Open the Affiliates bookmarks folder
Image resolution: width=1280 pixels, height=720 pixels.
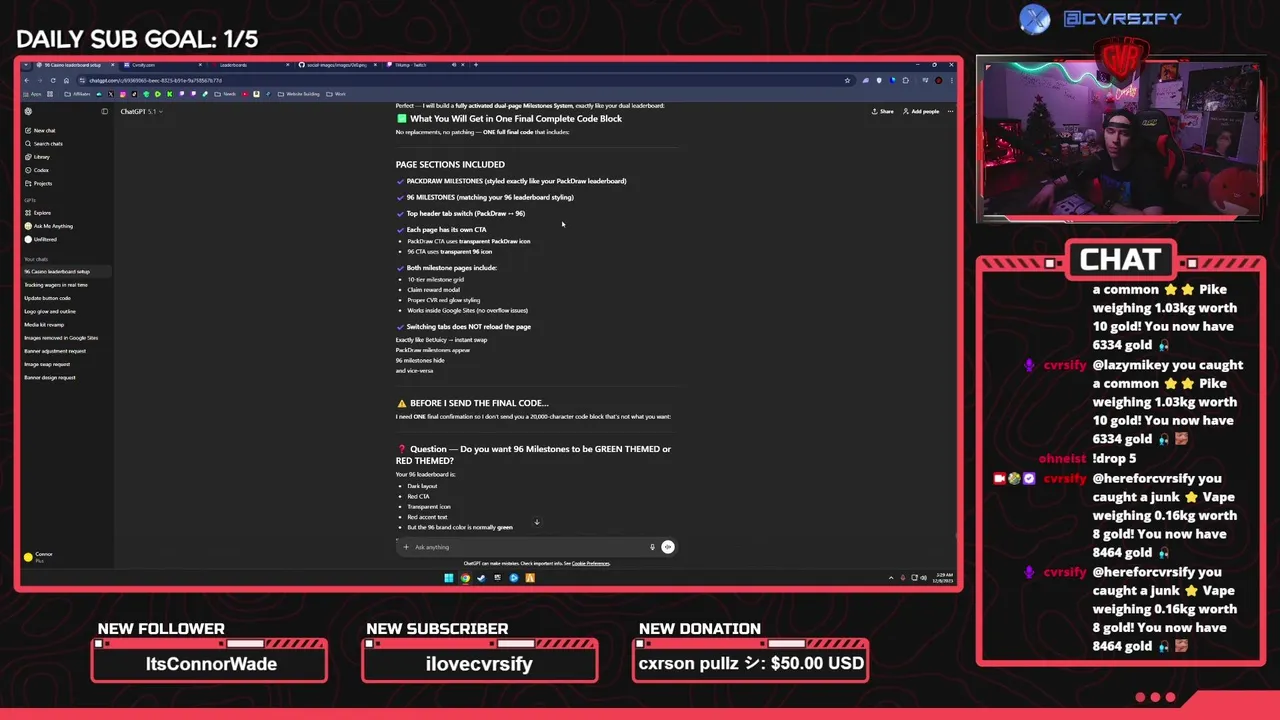coord(77,94)
